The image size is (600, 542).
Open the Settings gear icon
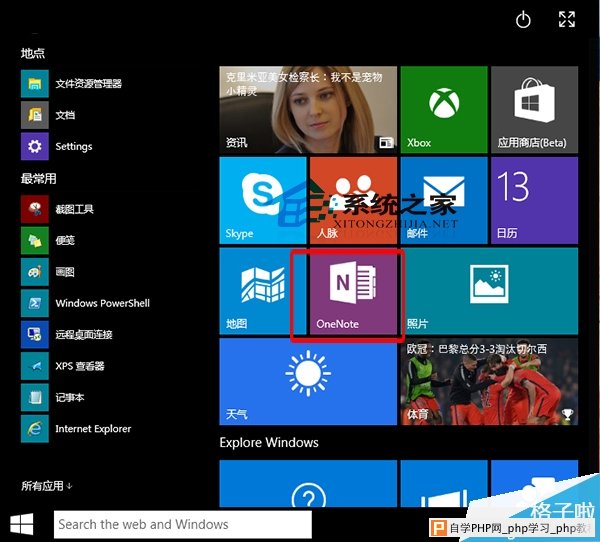(35, 146)
